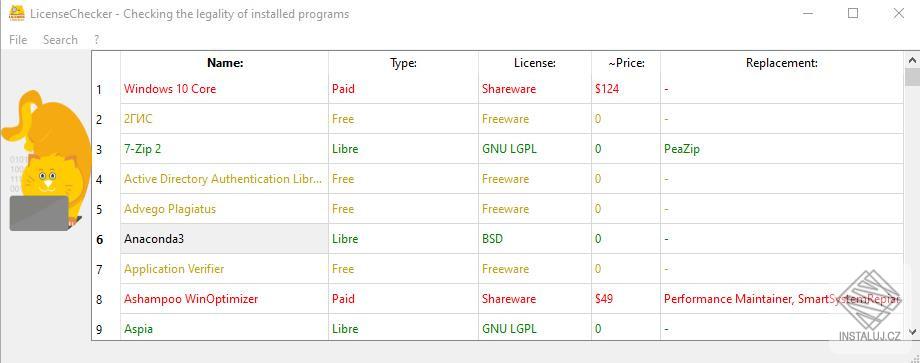This screenshot has height=363, width=920.
Task: Click the Performance Maintainer replacement cell
Action: pos(782,299)
